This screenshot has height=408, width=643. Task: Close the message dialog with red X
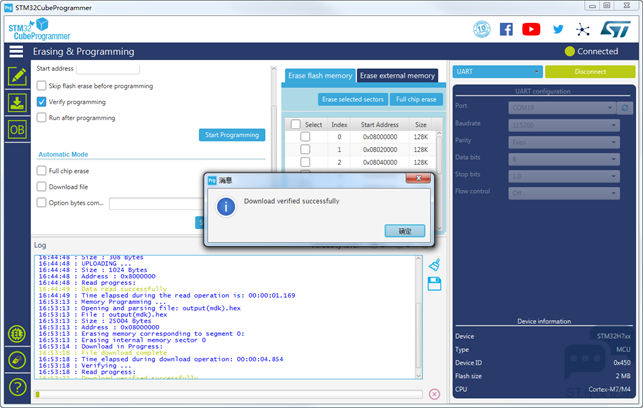[418, 178]
